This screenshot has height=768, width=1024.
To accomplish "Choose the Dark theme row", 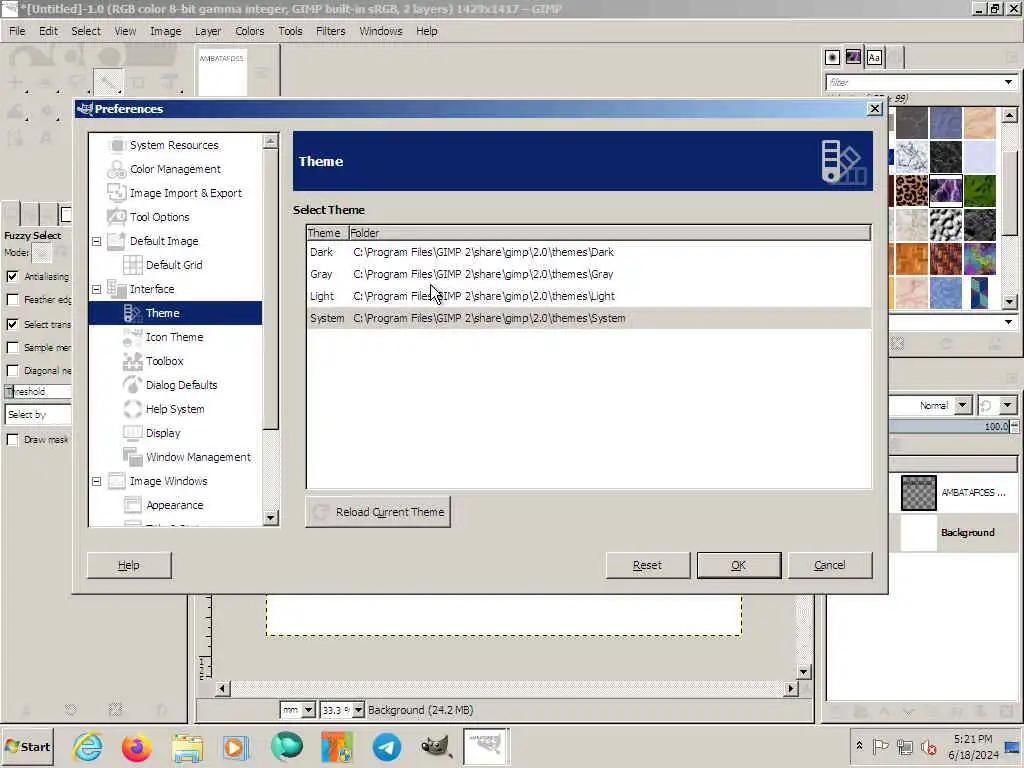I will 588,252.
